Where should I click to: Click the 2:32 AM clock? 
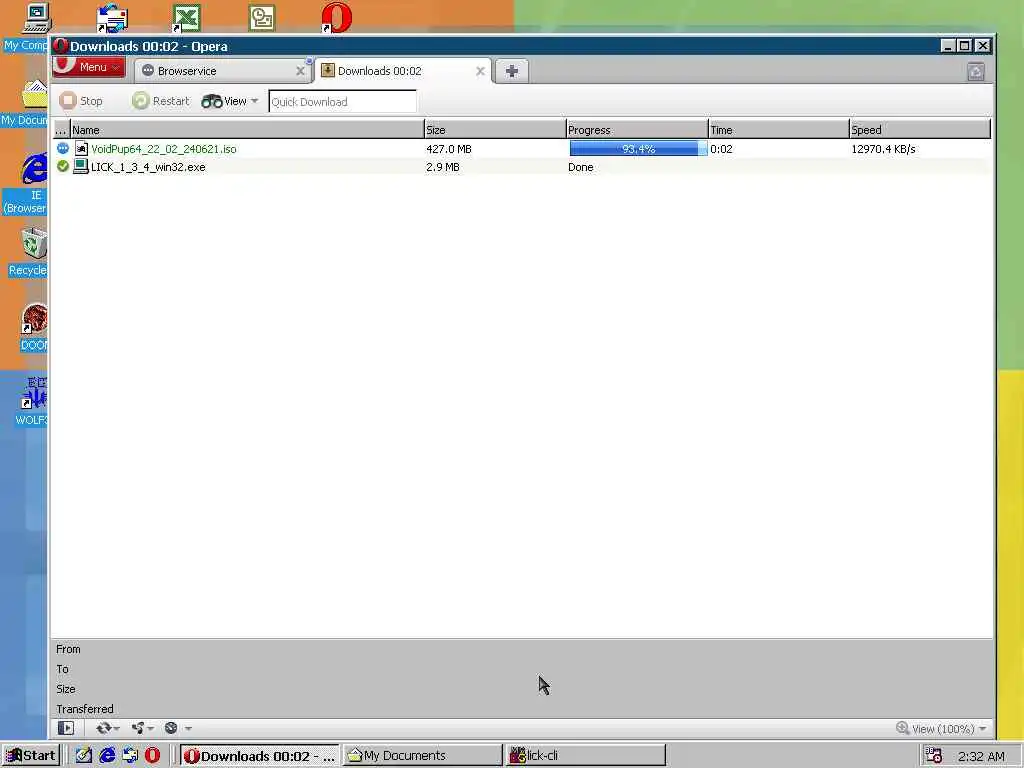pos(981,756)
